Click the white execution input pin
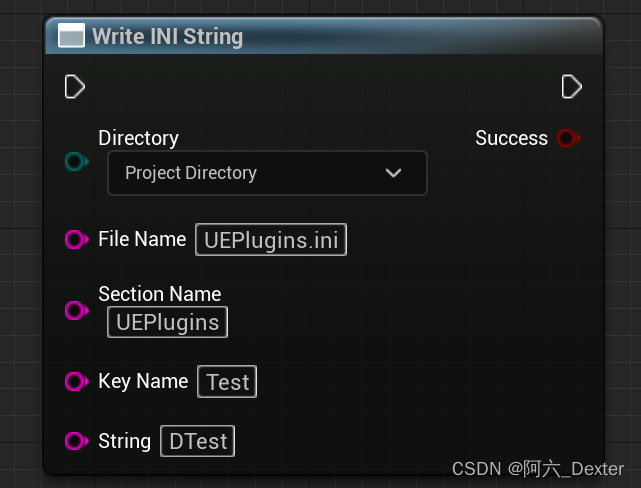This screenshot has width=641, height=488. point(75,87)
